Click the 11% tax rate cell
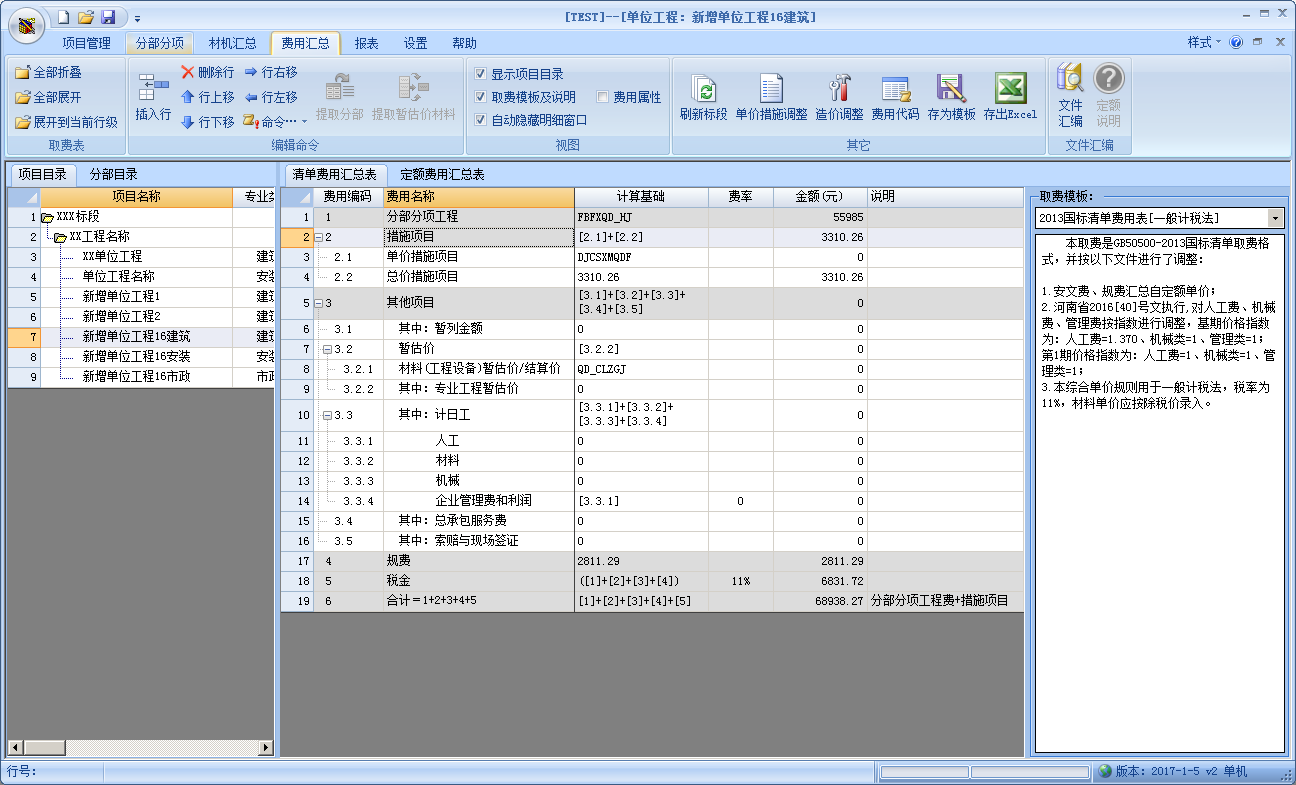 pos(741,581)
